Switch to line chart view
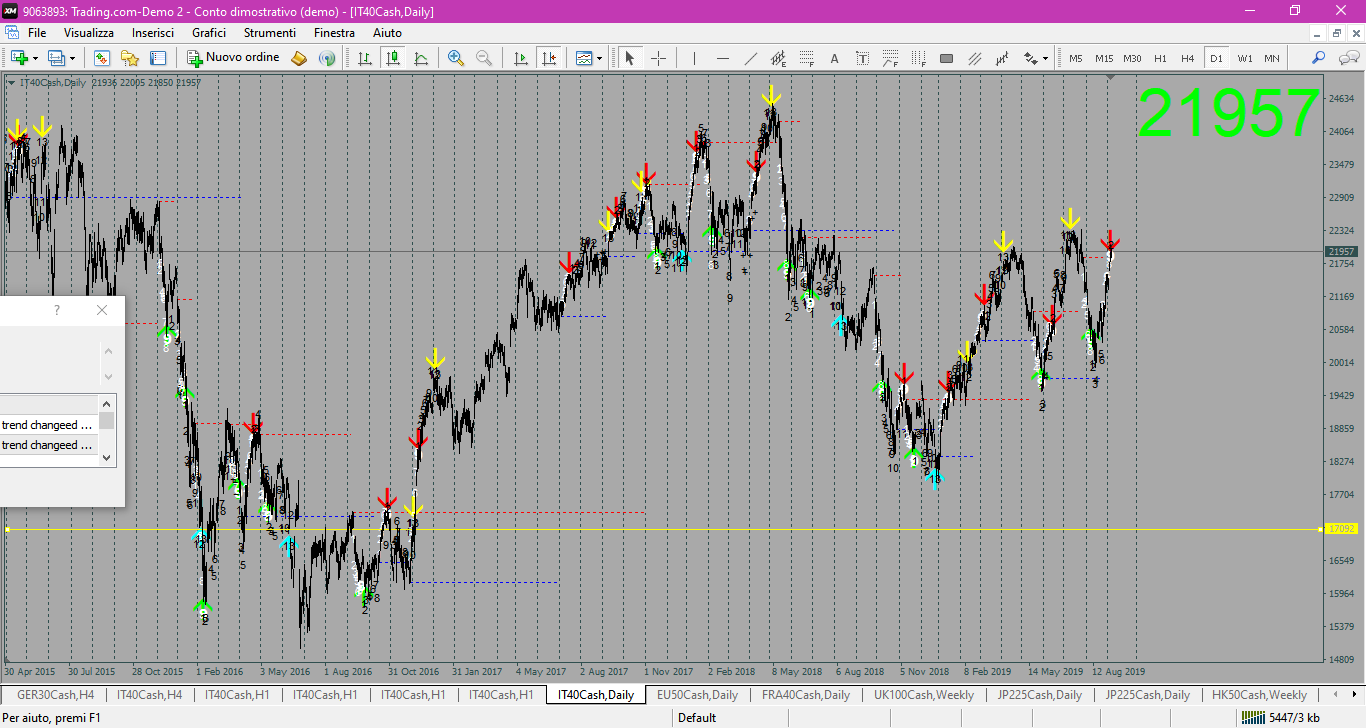Image resolution: width=1366 pixels, height=728 pixels. click(x=421, y=58)
